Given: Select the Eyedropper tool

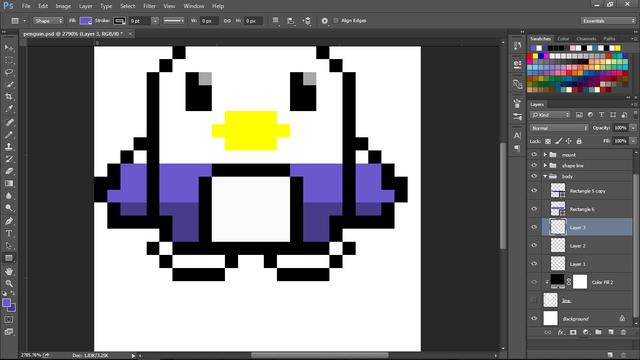Looking at the screenshot, I should tap(9, 109).
